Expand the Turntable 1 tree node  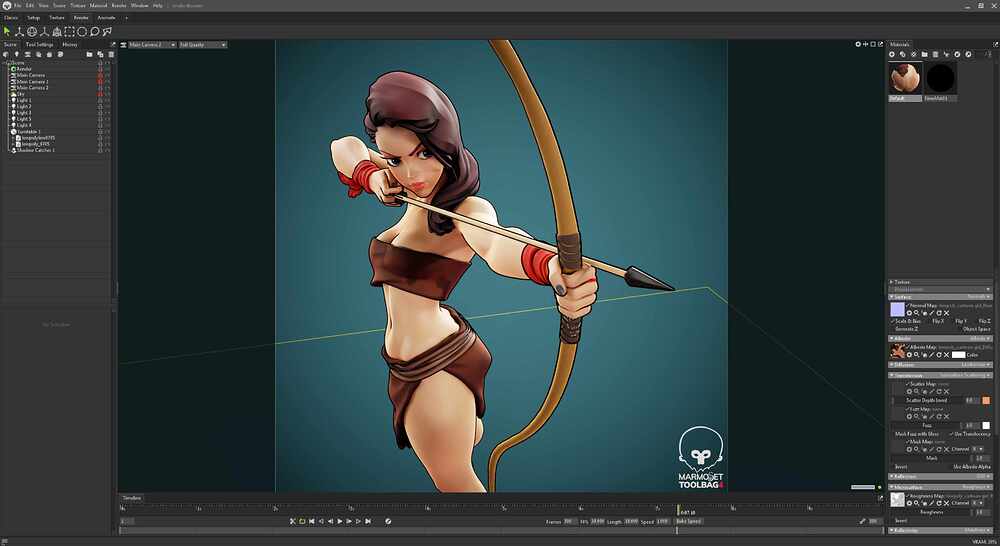point(9,131)
